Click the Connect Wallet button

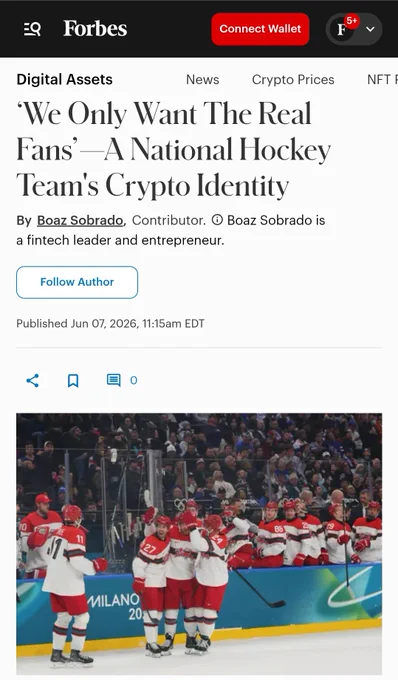coord(260,29)
